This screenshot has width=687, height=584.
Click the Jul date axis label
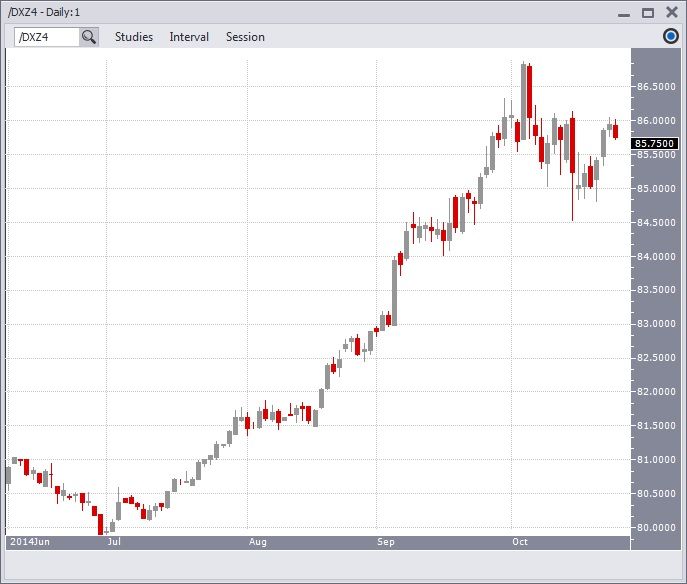point(114,542)
